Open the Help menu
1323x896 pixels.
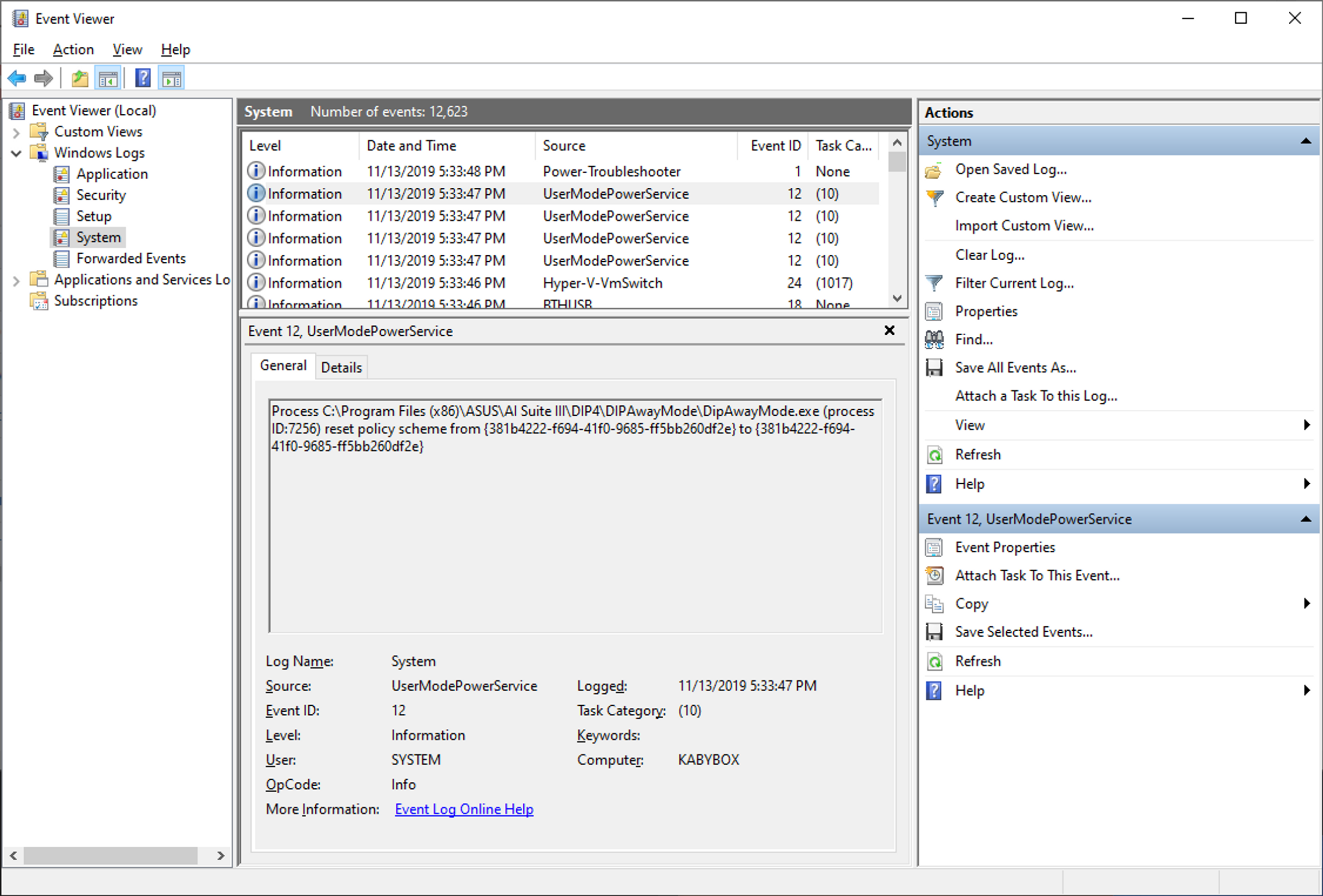(175, 49)
